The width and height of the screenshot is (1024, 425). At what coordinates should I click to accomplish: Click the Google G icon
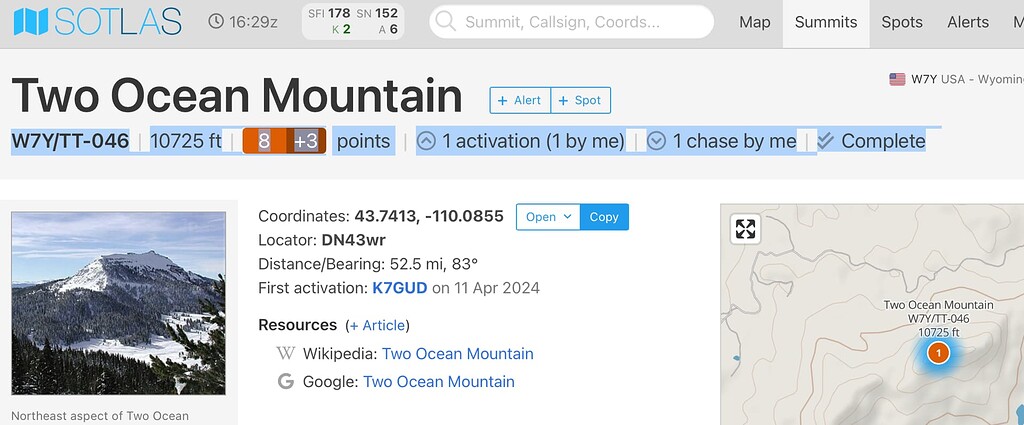click(x=285, y=382)
